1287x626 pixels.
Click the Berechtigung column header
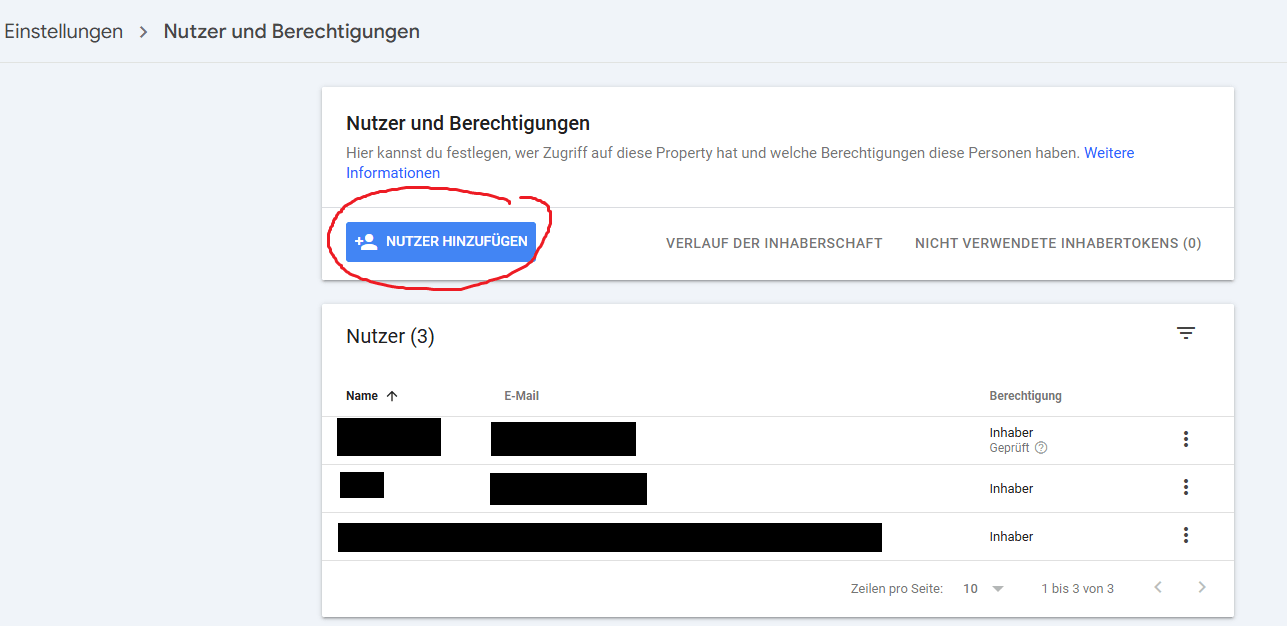(x=1025, y=396)
